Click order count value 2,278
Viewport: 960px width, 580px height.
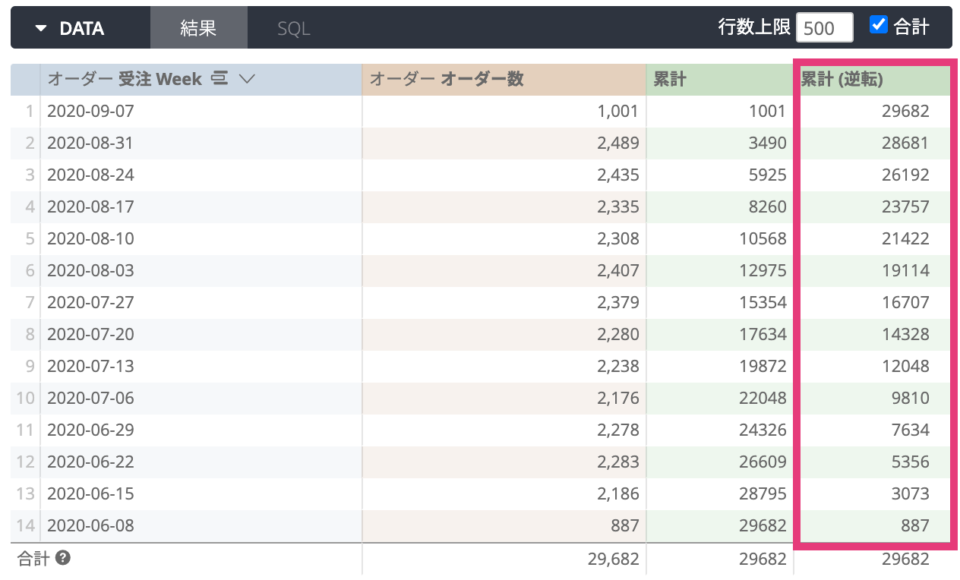tap(618, 429)
